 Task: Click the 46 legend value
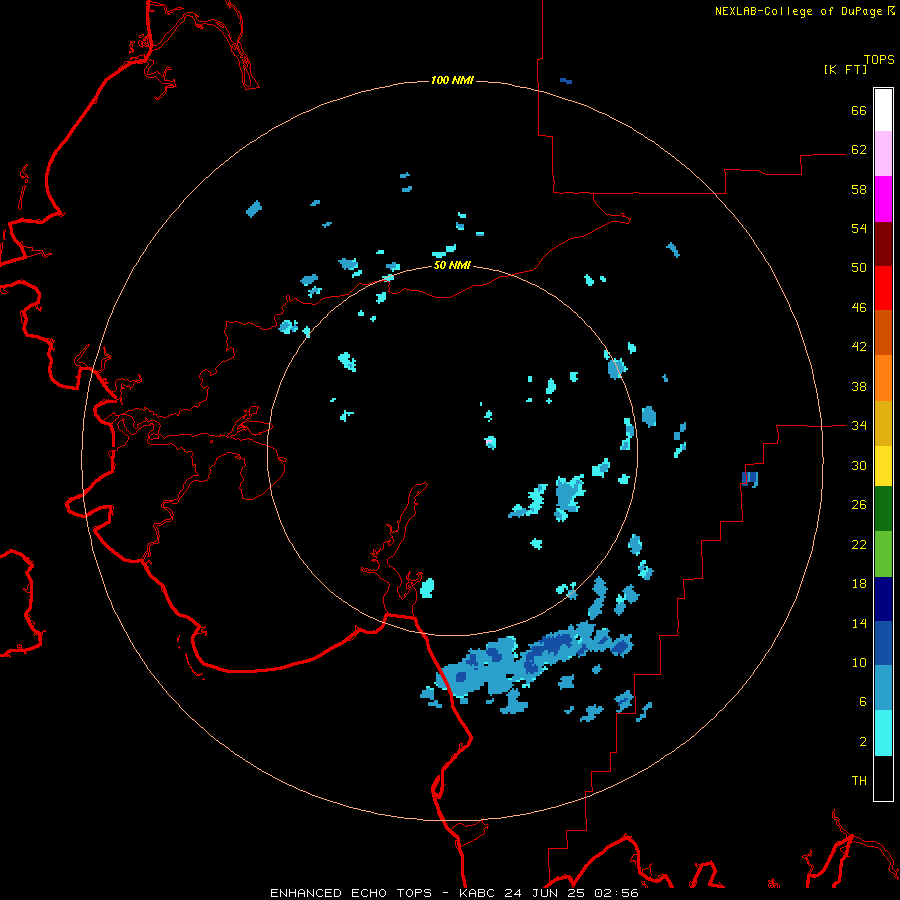coord(859,308)
